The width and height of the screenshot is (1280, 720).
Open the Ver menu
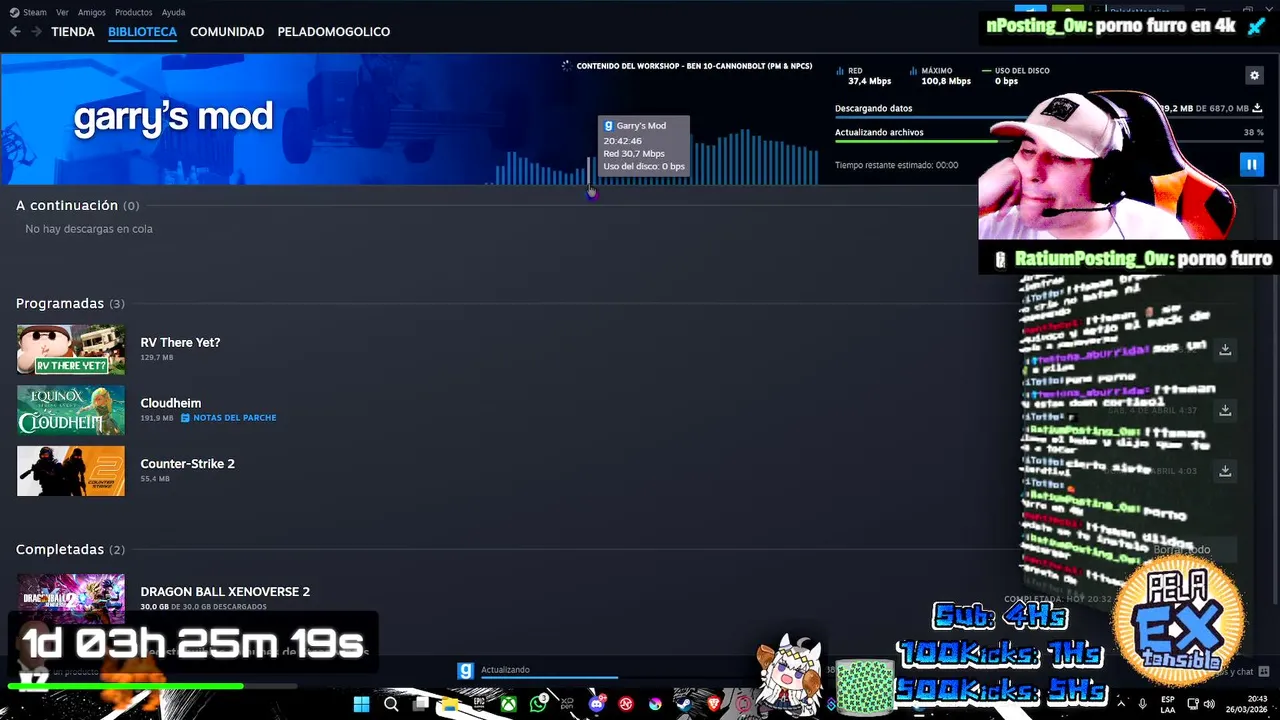pyautogui.click(x=62, y=12)
